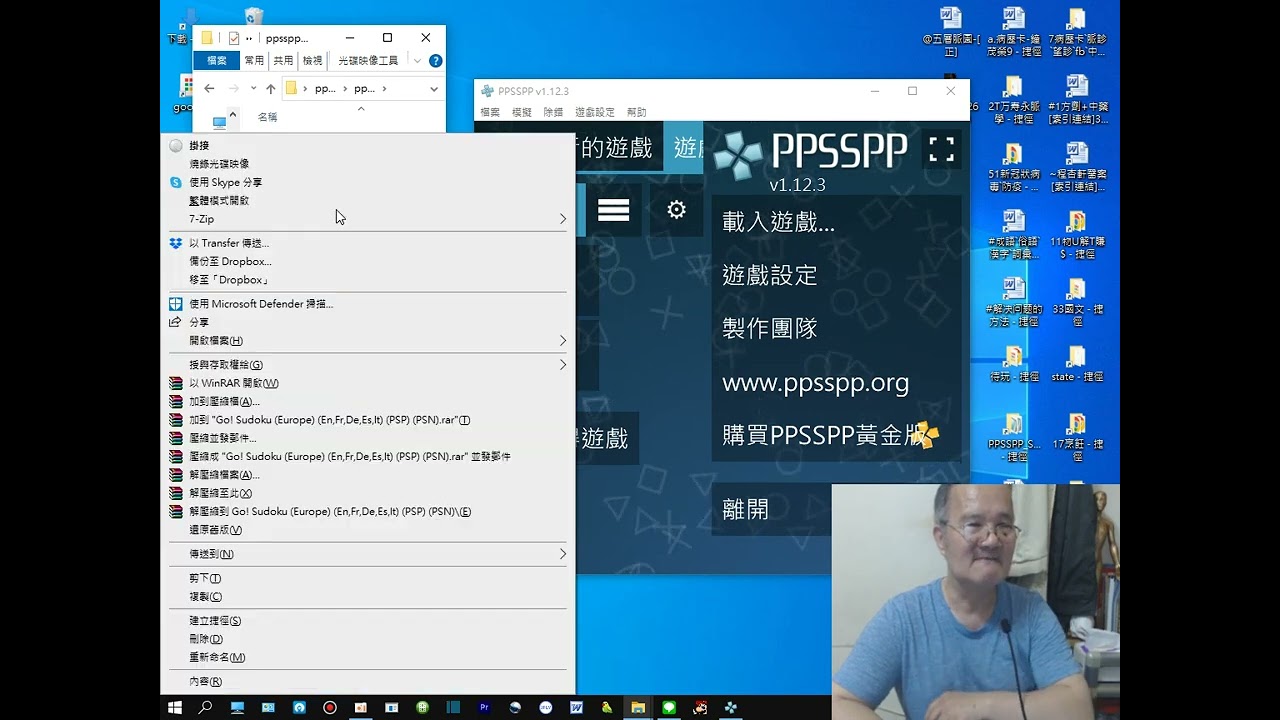Viewport: 1280px width, 720px height.
Task: Click the PPSSPP Gold star icon
Action: pyautogui.click(x=927, y=435)
